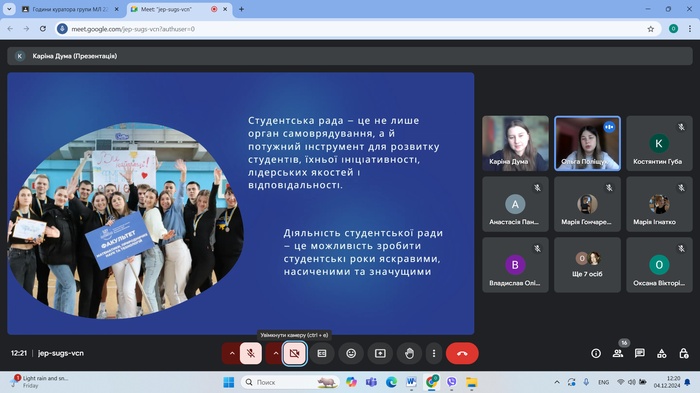Open the activities panel icon
This screenshot has width=700, height=393.
coord(662,353)
